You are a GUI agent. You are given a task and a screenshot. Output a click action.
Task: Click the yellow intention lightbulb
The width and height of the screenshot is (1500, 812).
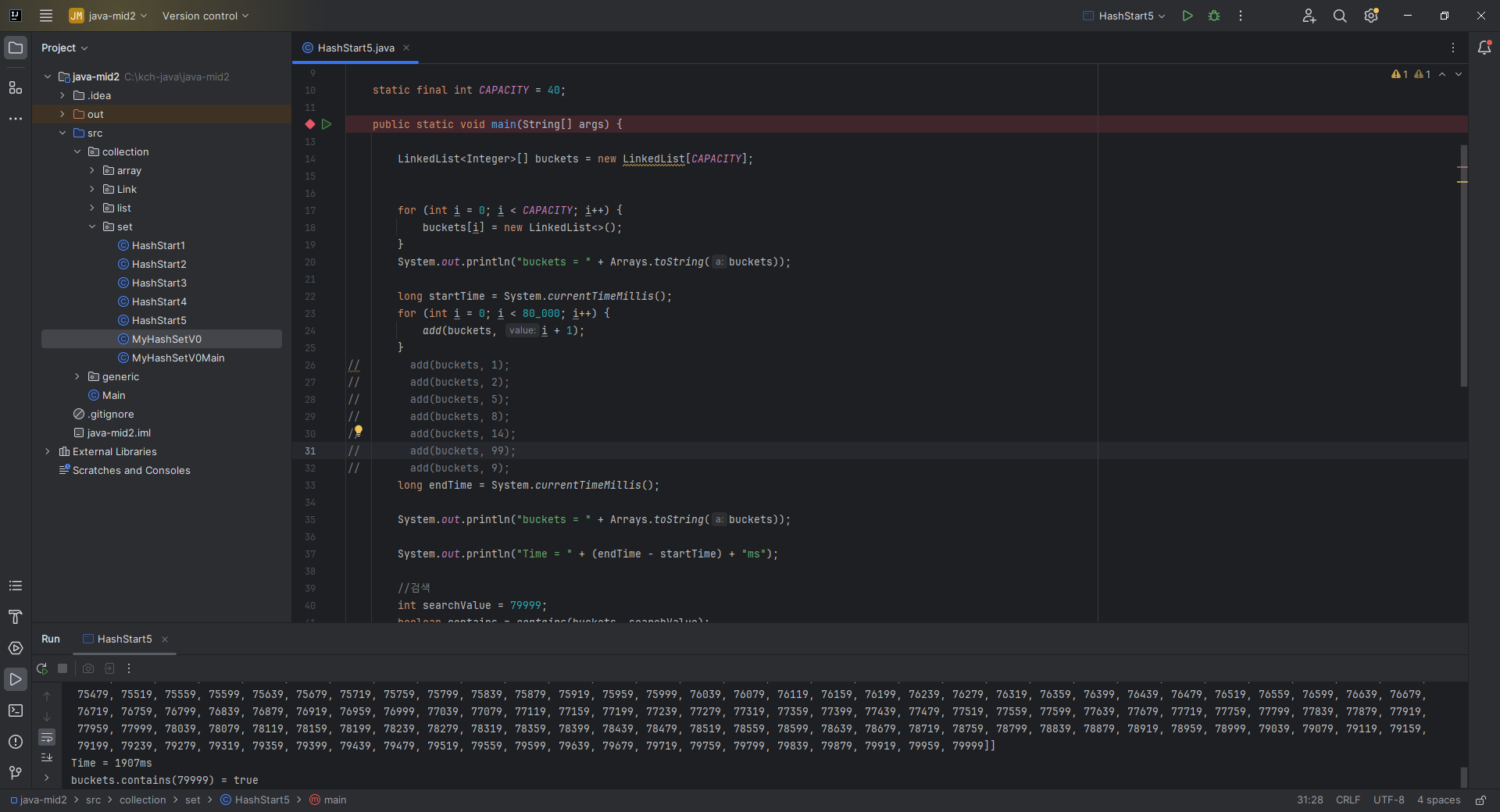pos(359,430)
